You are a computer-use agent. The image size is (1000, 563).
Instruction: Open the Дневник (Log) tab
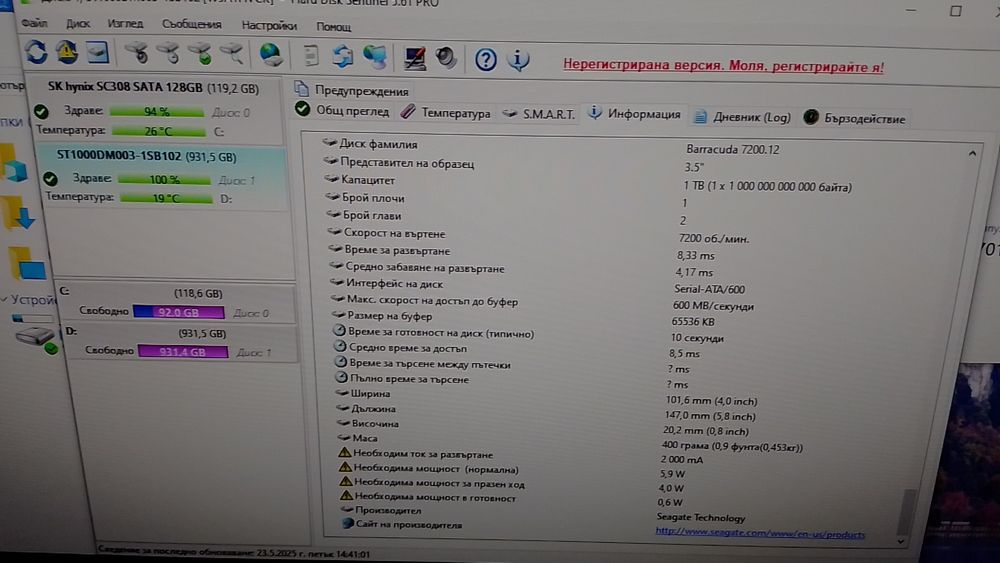coord(742,117)
